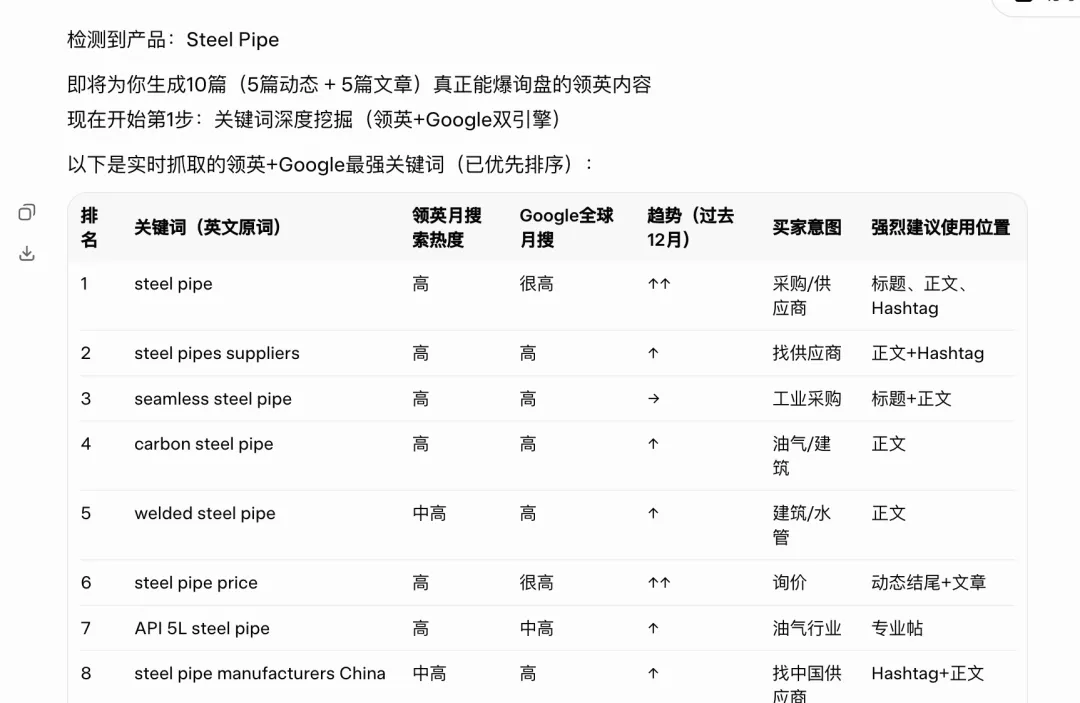Screen dimensions: 1080x703
Task: Click '专业帖' placement cell
Action: click(897, 628)
